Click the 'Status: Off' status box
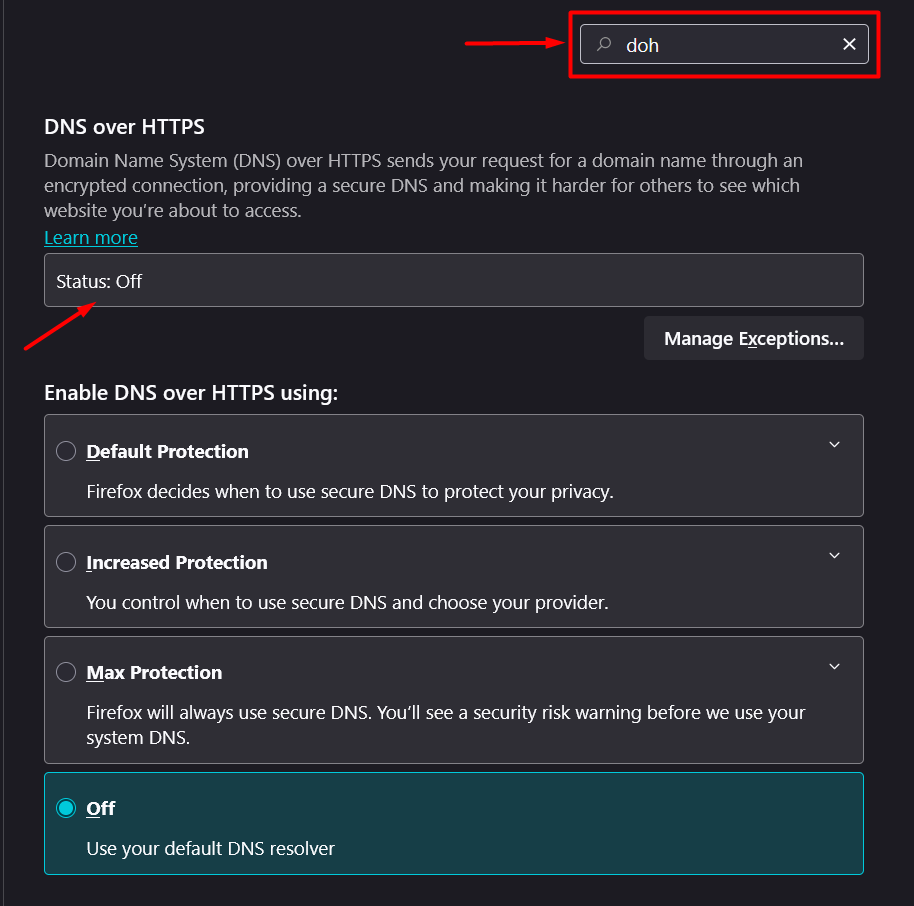914x906 pixels. tap(453, 281)
